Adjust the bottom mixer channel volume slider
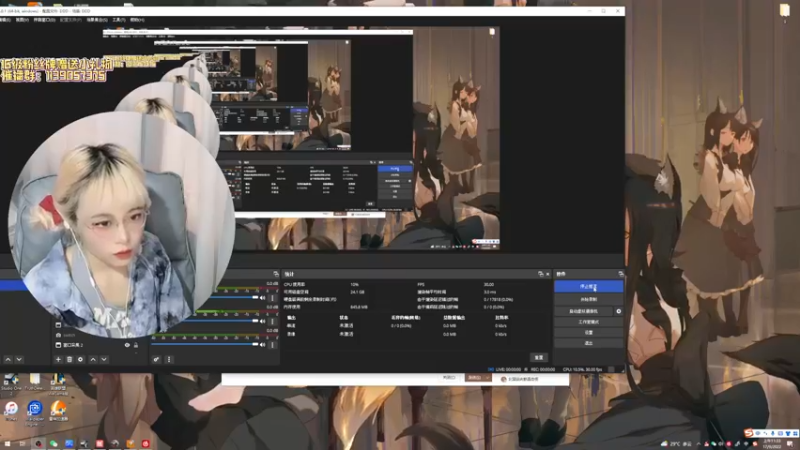Screen dimensions: 800x450 (205, 344)
